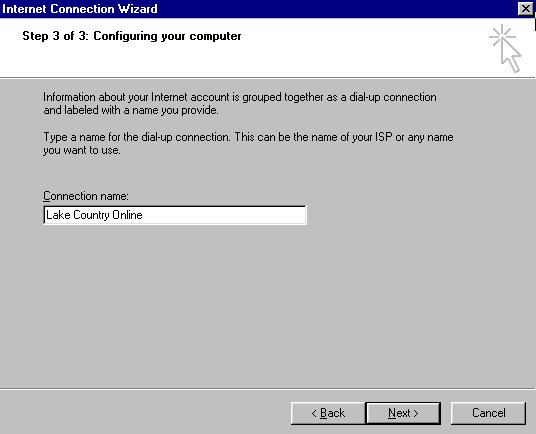Close the wizard with the X button
Image resolution: width=536 pixels, height=434 pixels.
click(x=525, y=9)
